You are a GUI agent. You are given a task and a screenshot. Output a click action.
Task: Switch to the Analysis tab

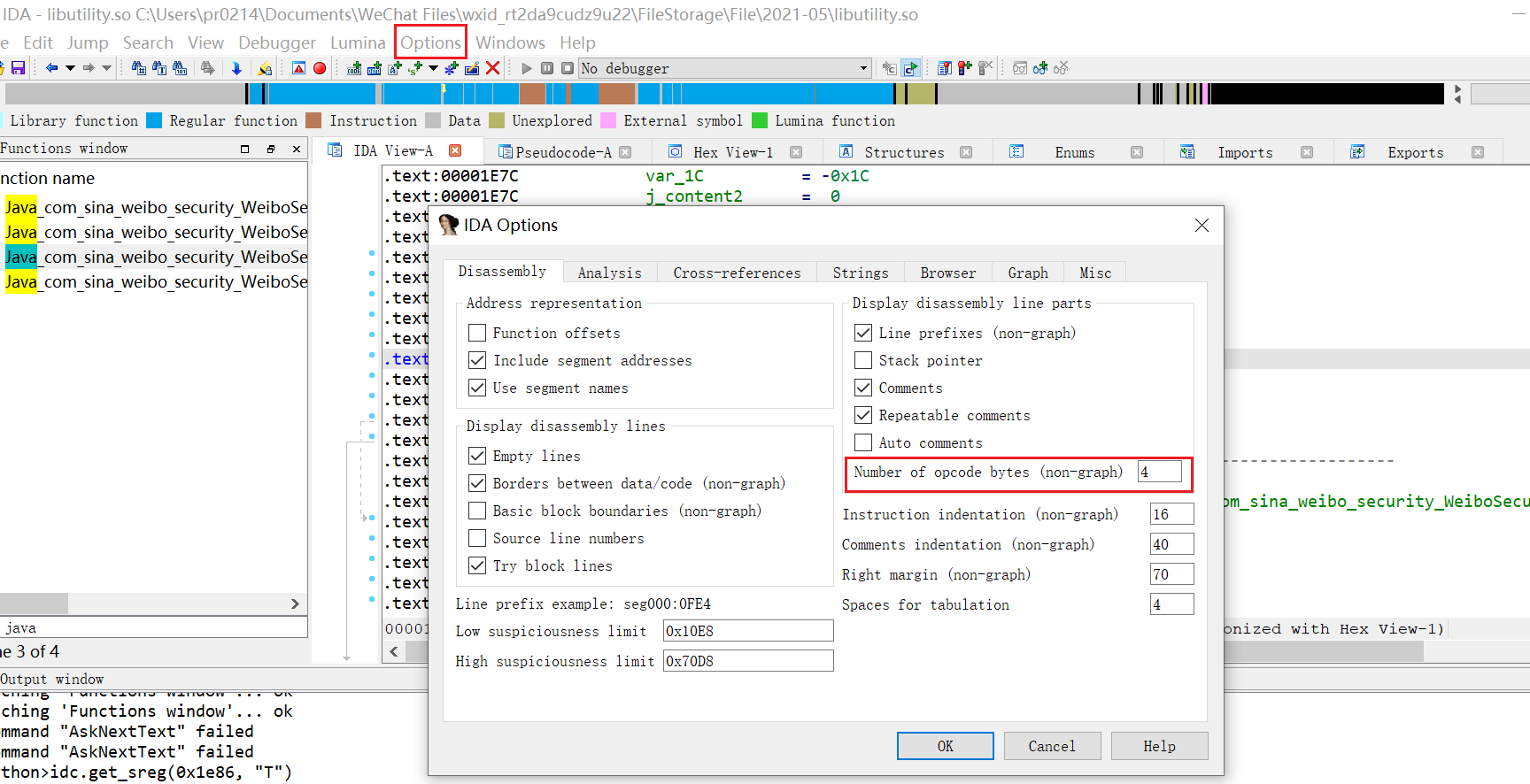pos(609,273)
